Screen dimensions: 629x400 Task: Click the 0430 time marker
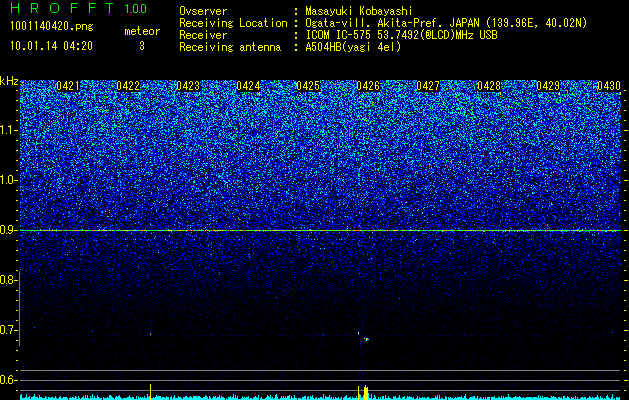[x=609, y=86]
